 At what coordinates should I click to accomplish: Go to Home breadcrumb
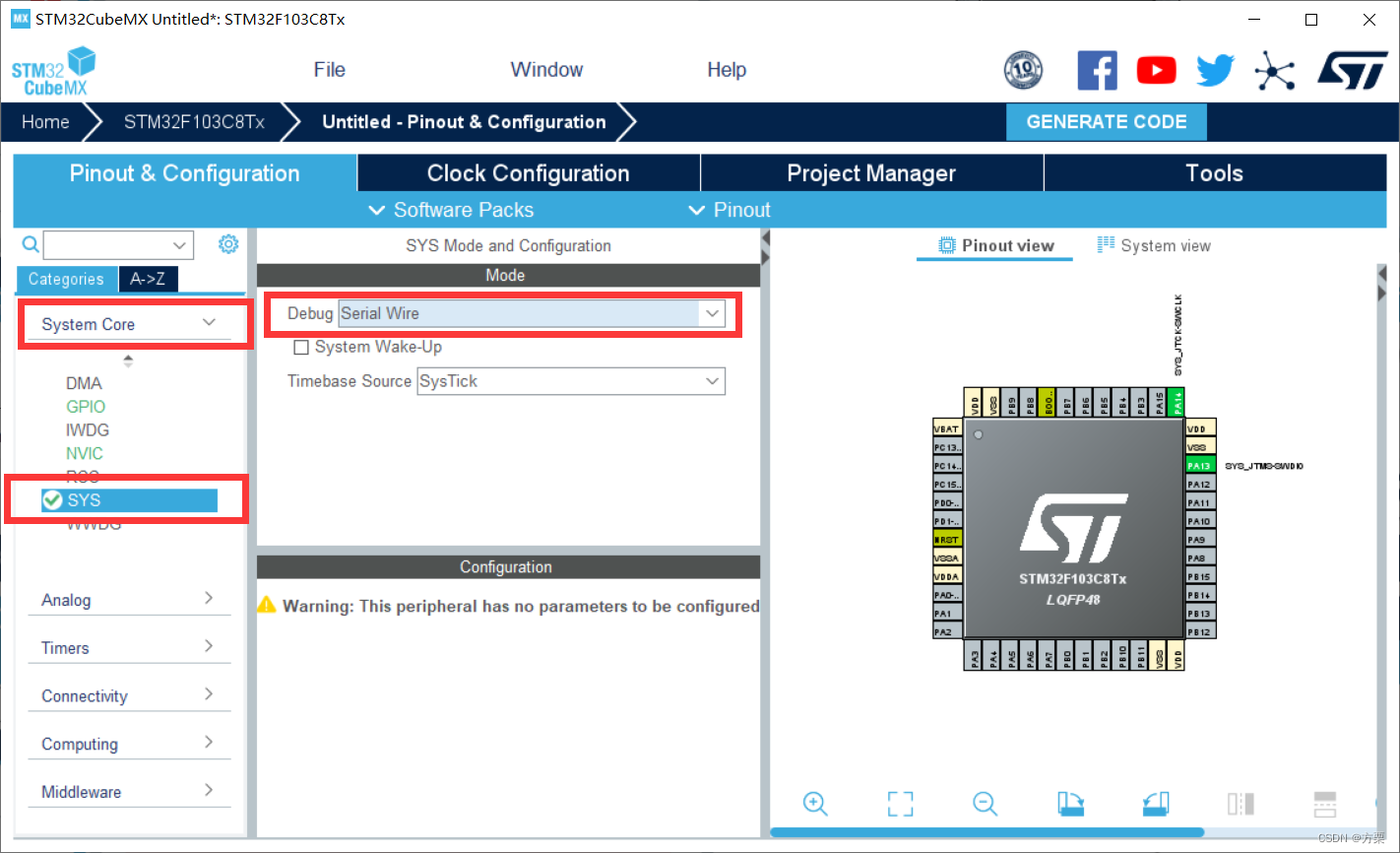[x=45, y=122]
